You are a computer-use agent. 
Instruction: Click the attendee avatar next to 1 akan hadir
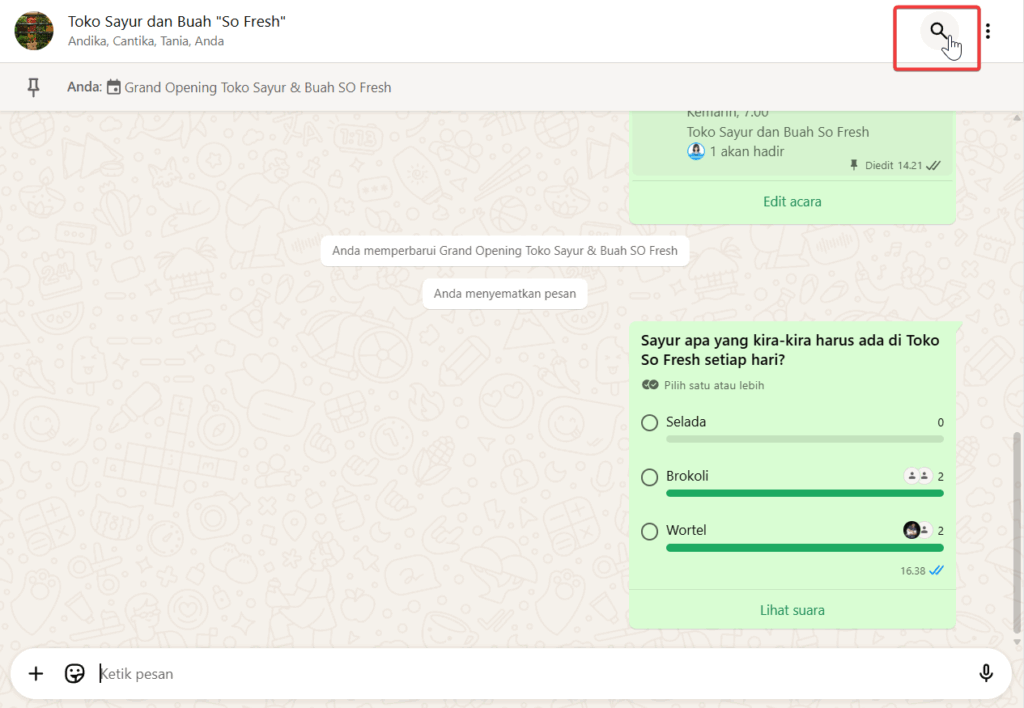(696, 151)
